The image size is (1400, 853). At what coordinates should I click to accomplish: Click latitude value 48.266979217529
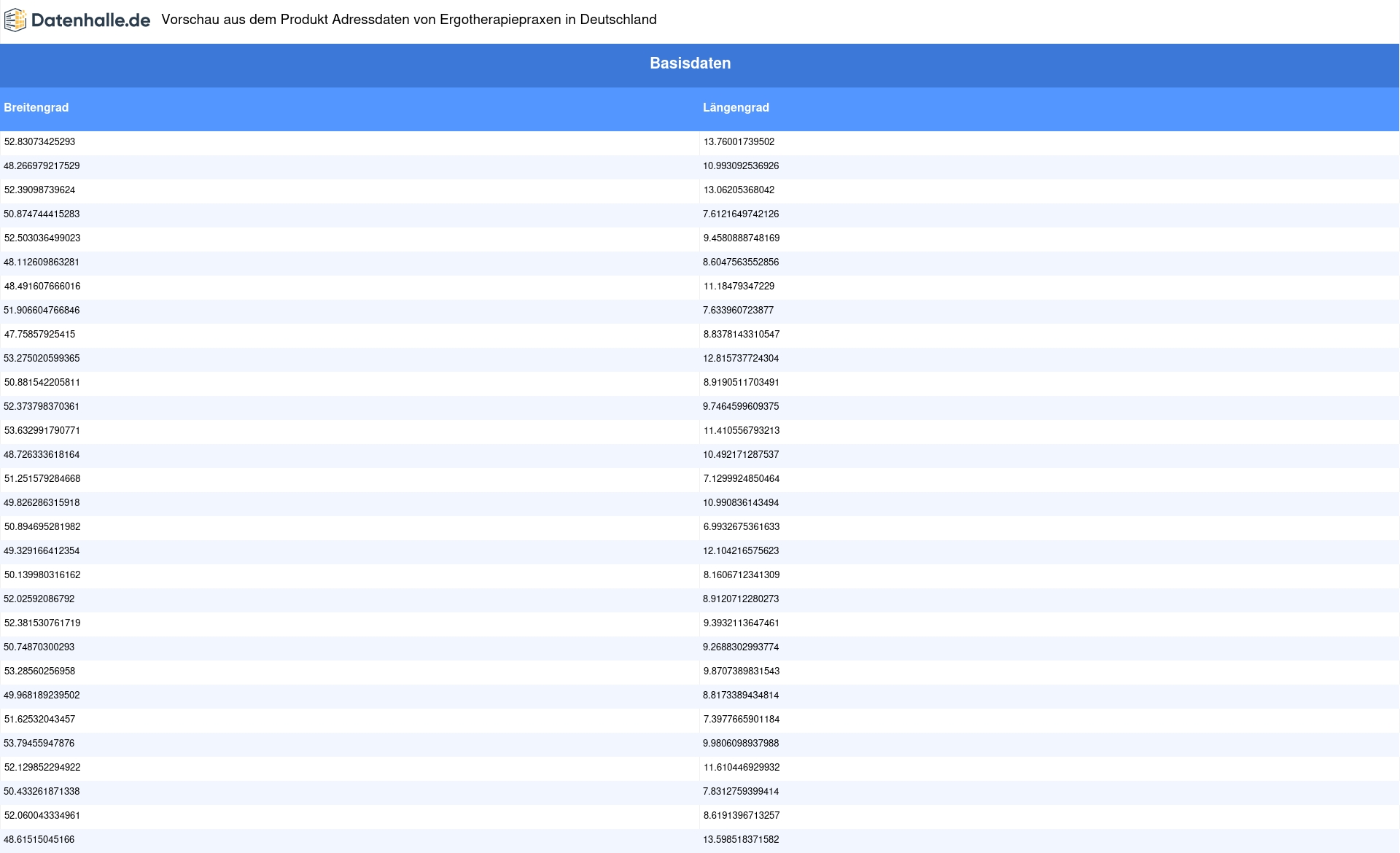[x=42, y=166]
